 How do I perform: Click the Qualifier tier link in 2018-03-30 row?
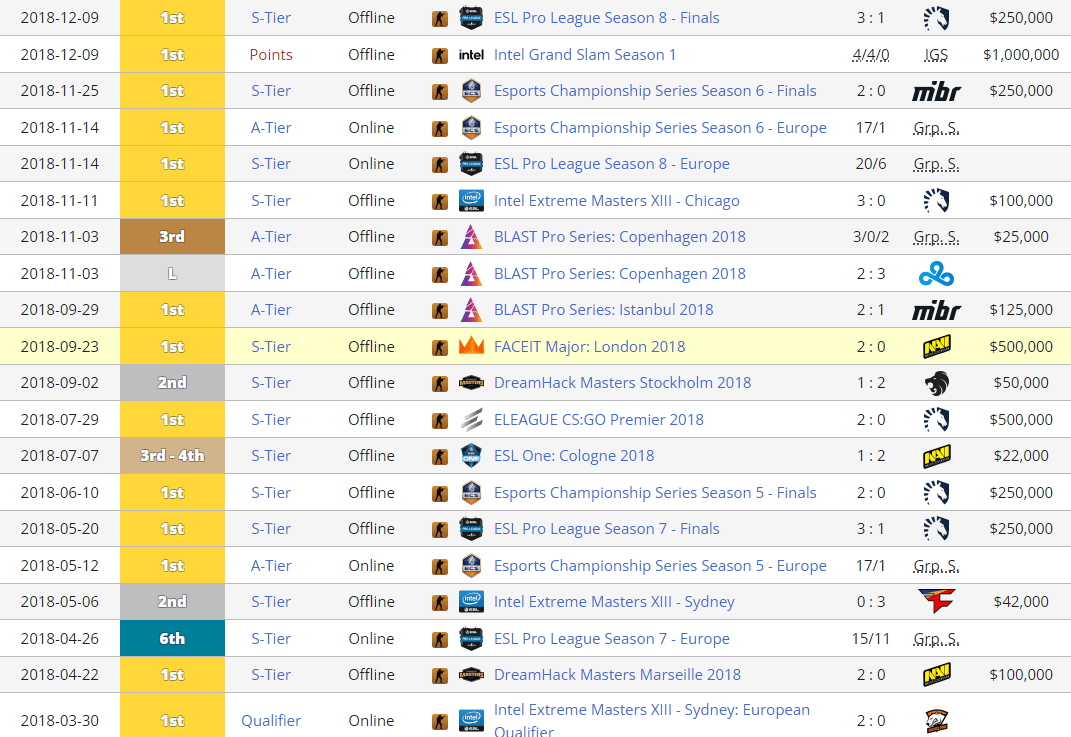[271, 721]
